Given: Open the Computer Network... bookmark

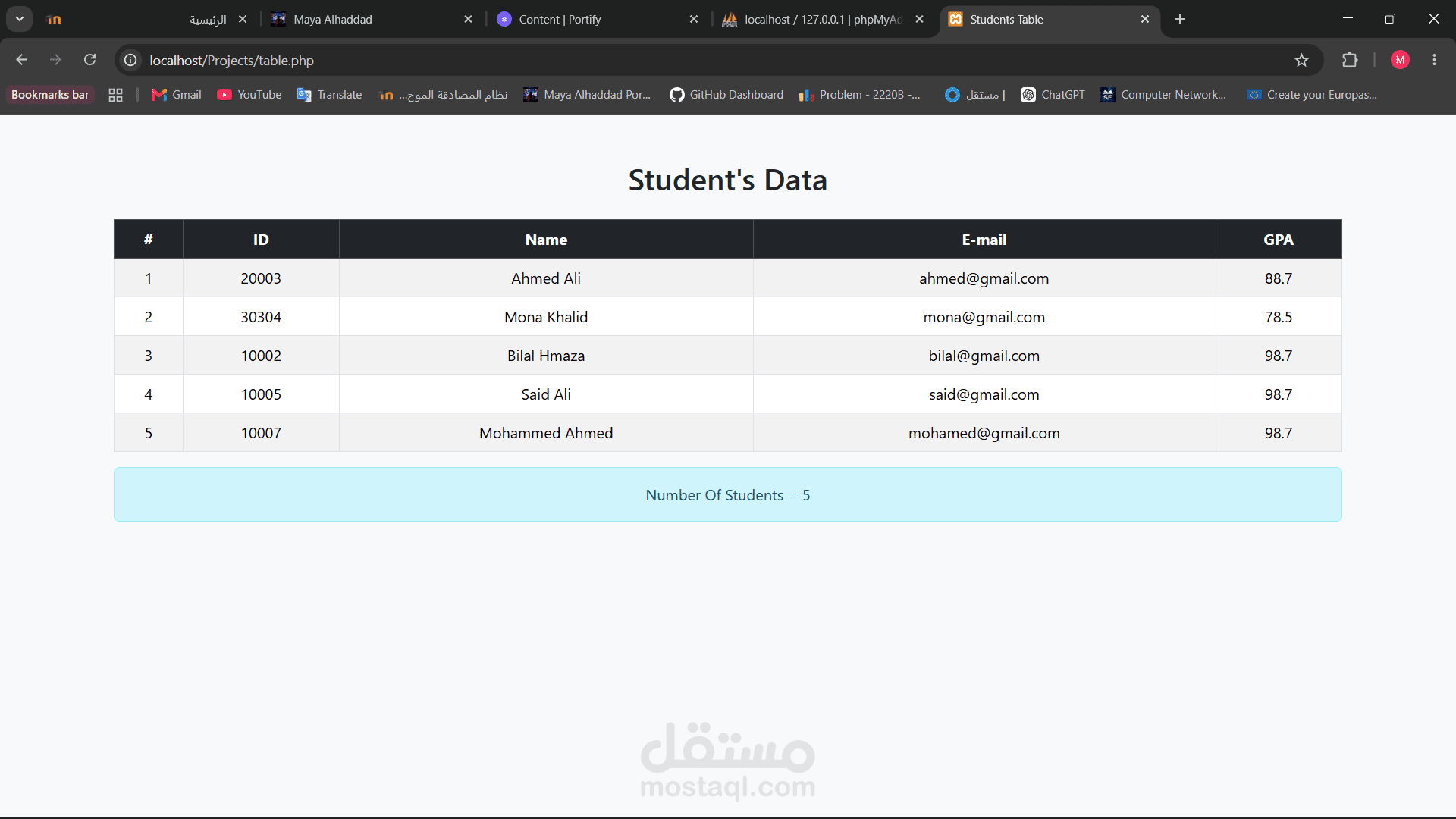Looking at the screenshot, I should [1163, 95].
